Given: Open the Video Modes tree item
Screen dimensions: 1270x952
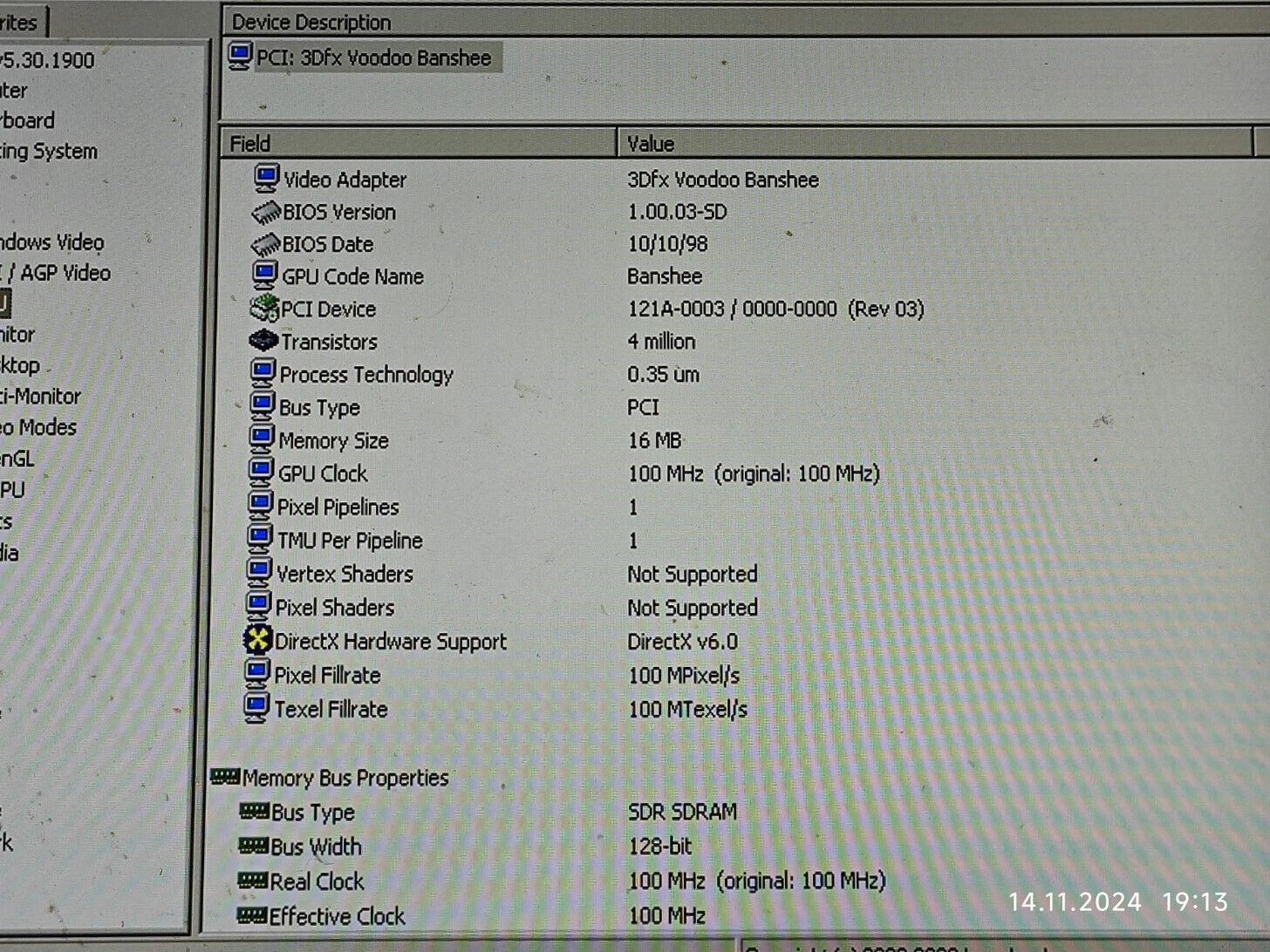Looking at the screenshot, I should pyautogui.click(x=38, y=427).
